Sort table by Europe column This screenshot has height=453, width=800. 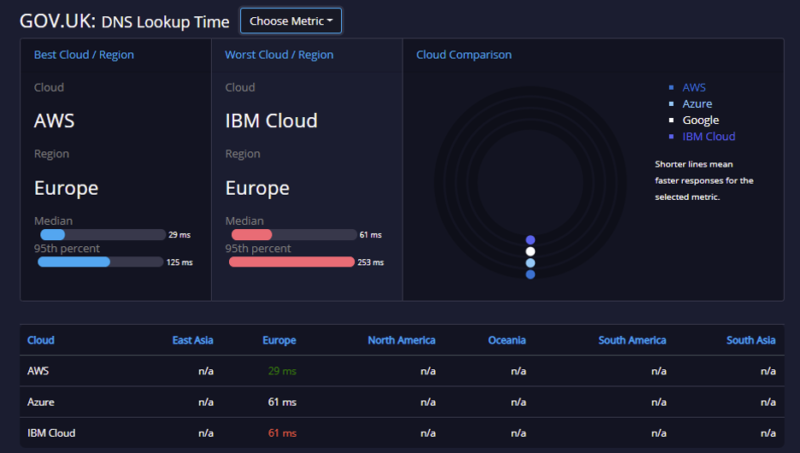coord(279,340)
